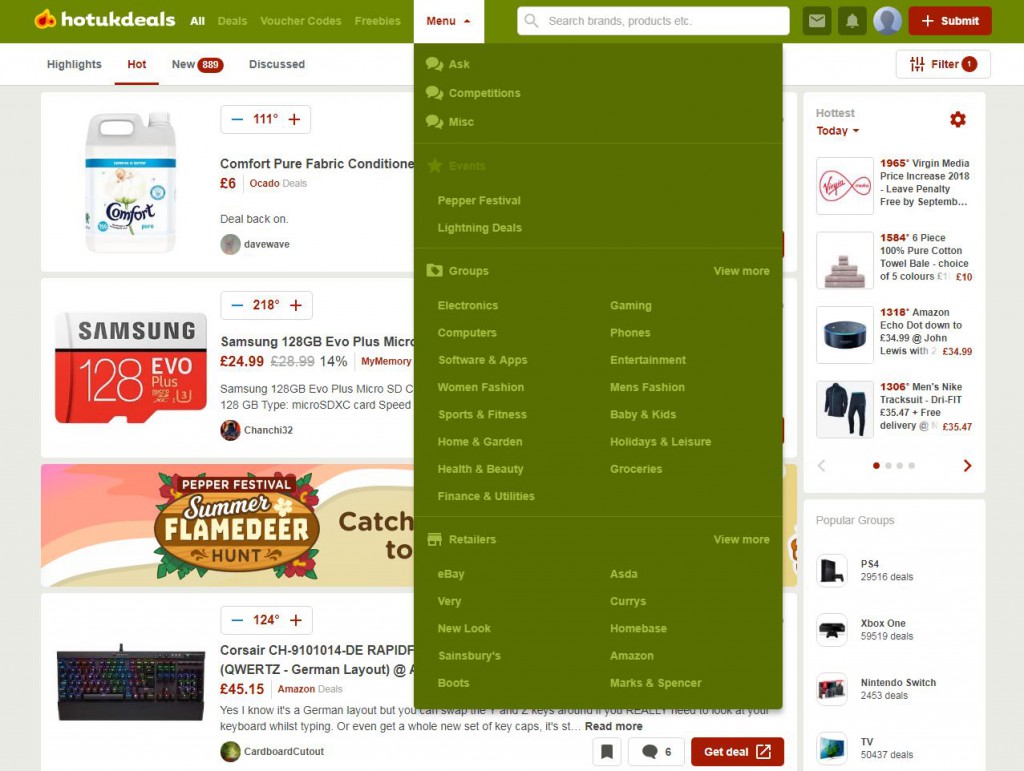Collapse the Menu dropdown
This screenshot has width=1024, height=771.
(x=449, y=21)
